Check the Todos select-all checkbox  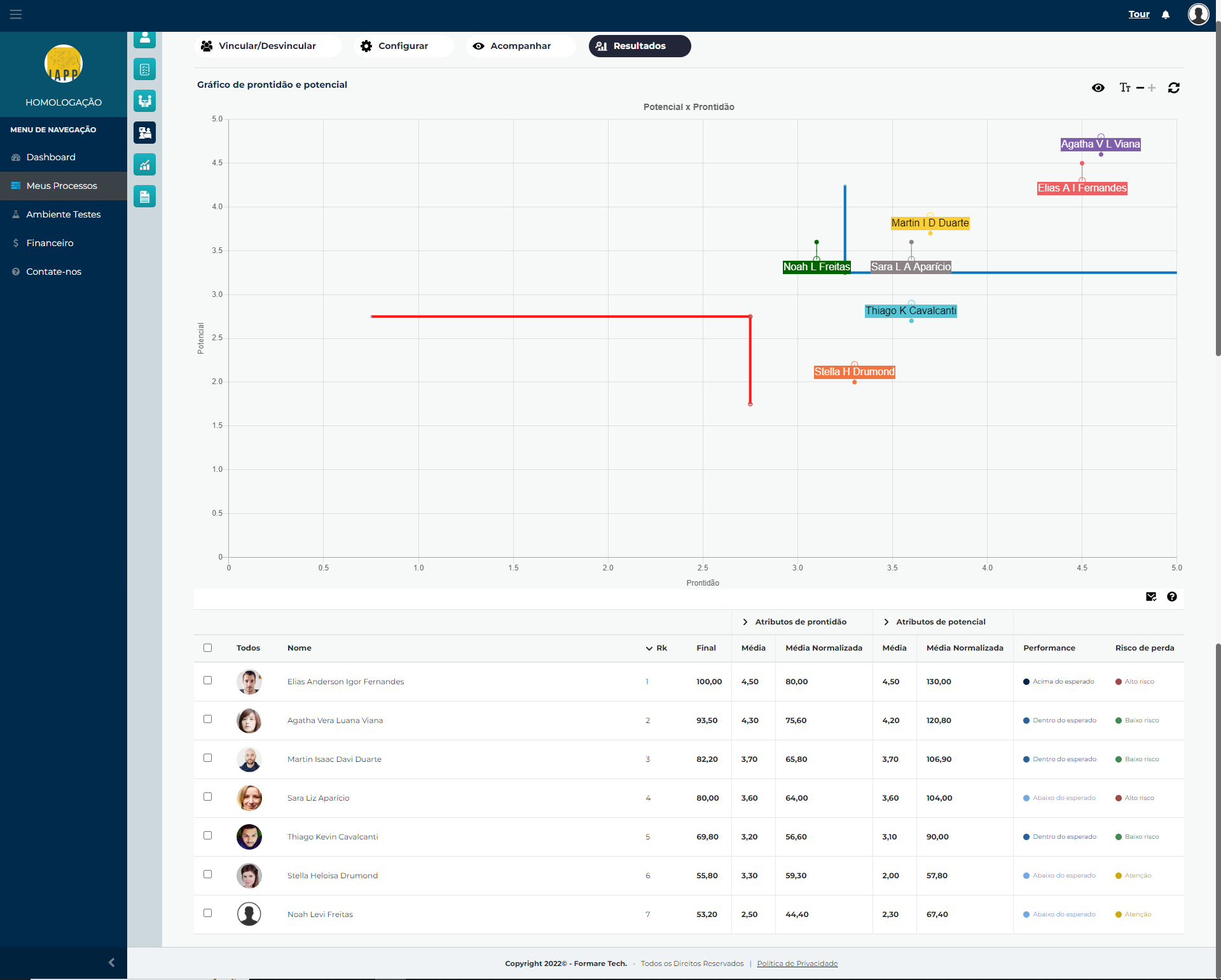(207, 647)
